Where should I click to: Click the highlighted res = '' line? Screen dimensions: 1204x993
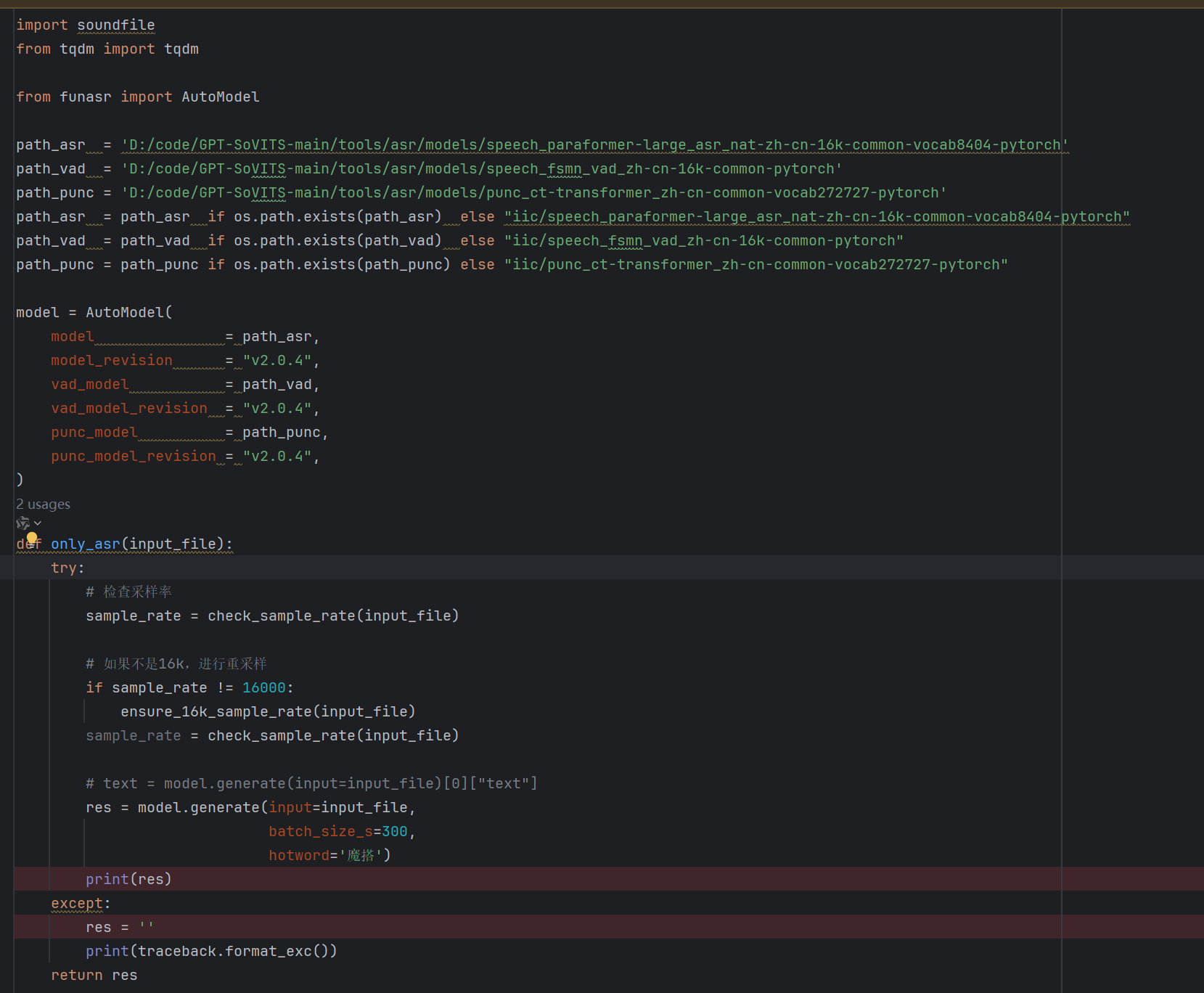pyautogui.click(x=120, y=927)
